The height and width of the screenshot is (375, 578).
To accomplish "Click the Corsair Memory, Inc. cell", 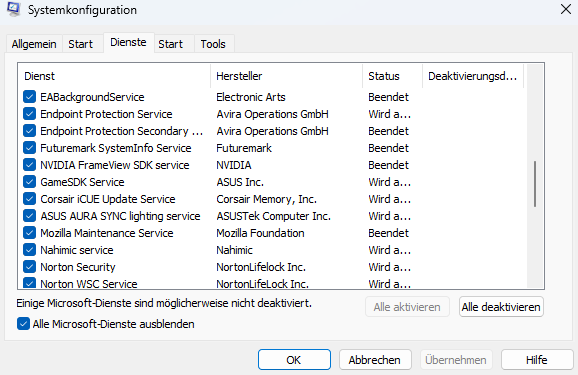I will point(267,199).
